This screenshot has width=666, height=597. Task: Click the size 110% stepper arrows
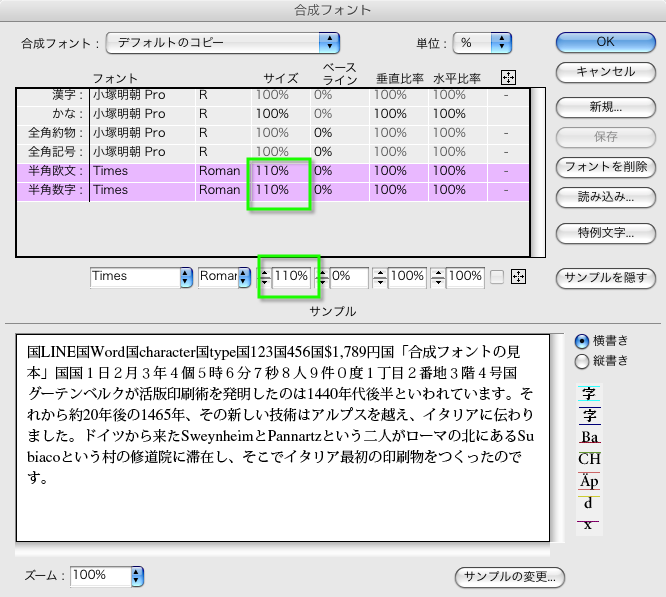tap(265, 277)
